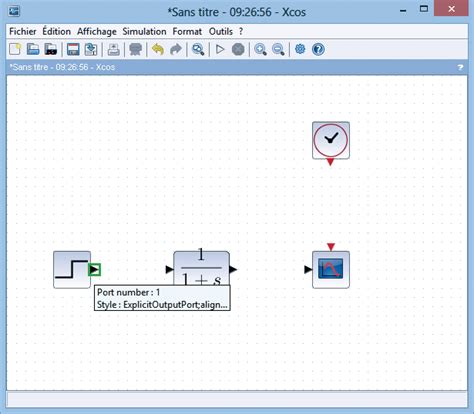
Task: Redo the last undone action
Action: click(x=176, y=49)
